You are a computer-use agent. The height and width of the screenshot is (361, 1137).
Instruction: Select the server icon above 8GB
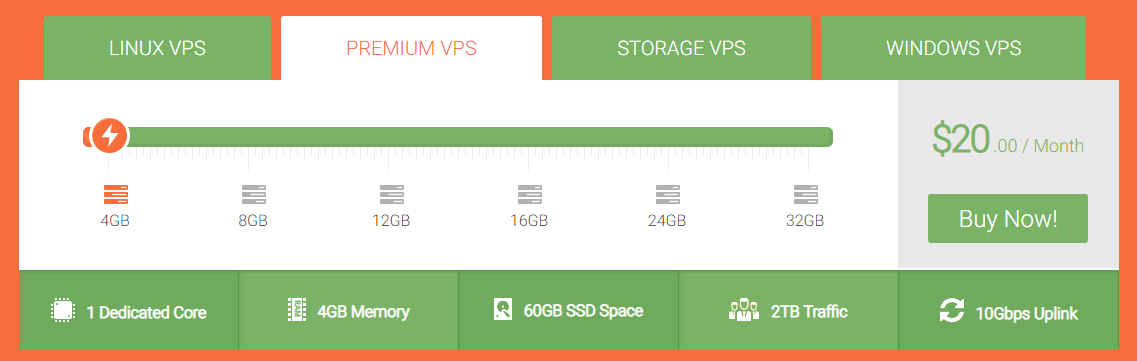[253, 194]
